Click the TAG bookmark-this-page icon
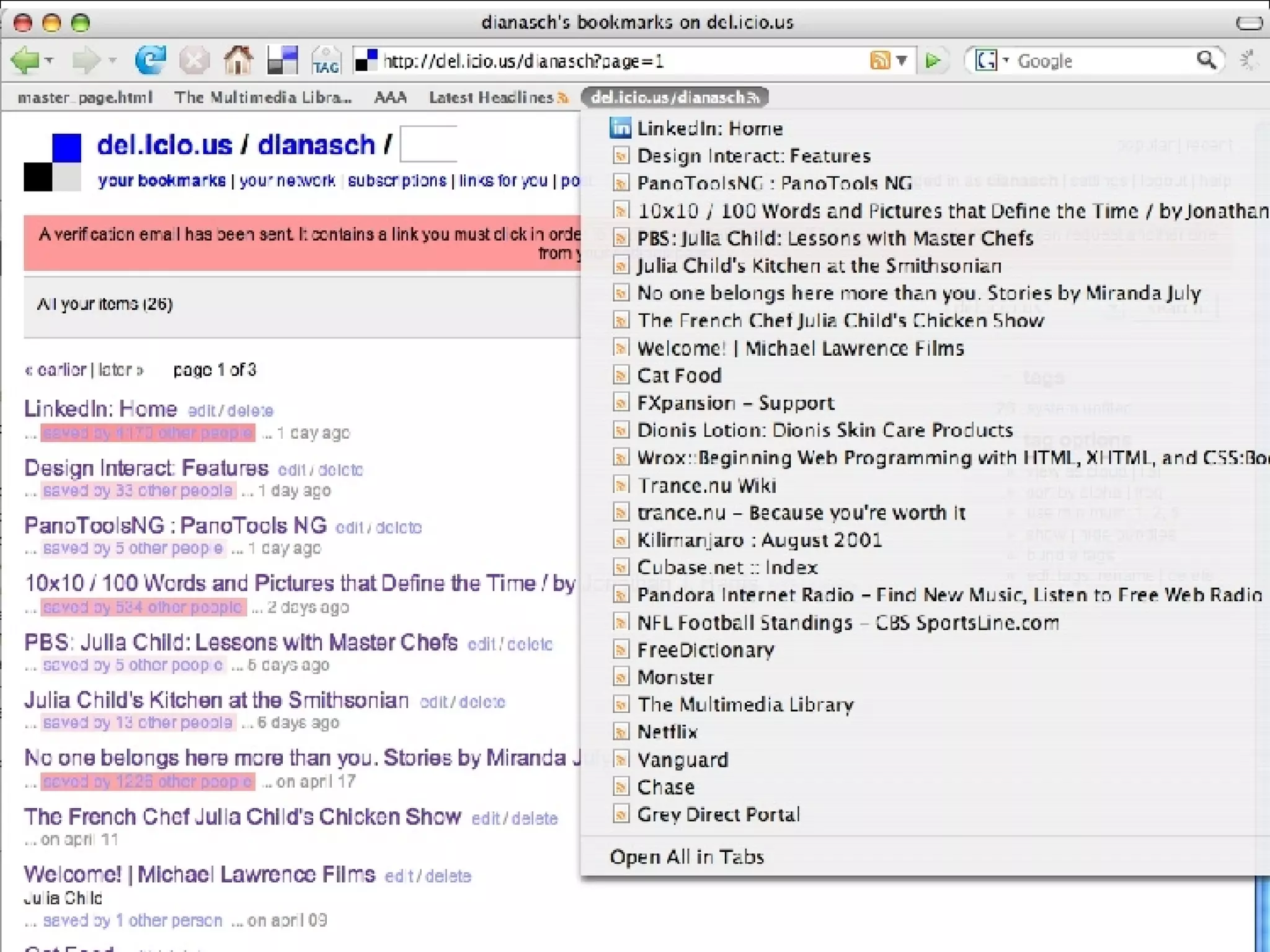The width and height of the screenshot is (1270, 952). tap(326, 61)
